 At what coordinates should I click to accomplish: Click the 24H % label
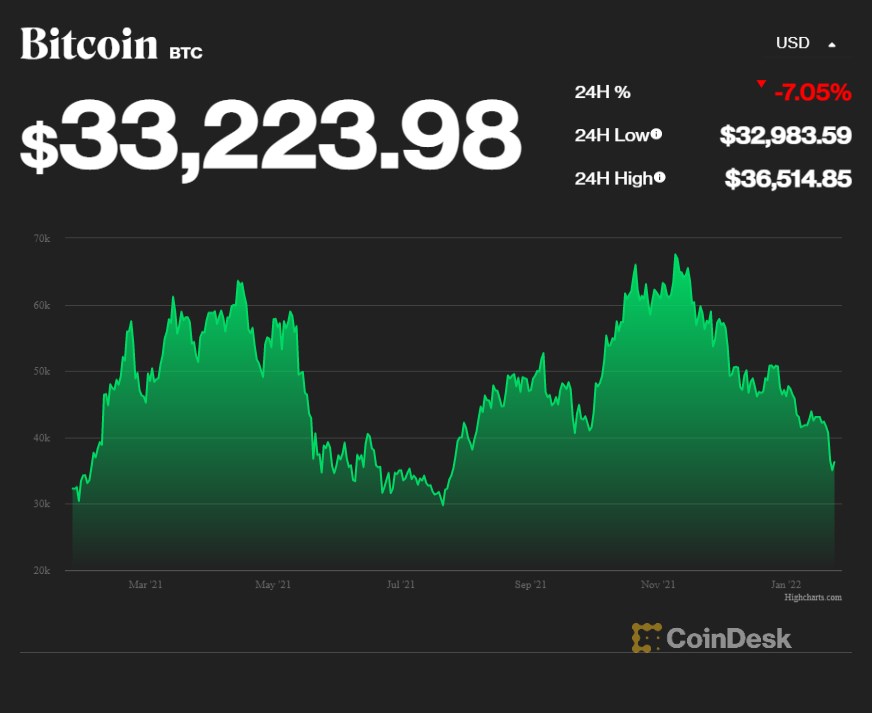pyautogui.click(x=602, y=92)
